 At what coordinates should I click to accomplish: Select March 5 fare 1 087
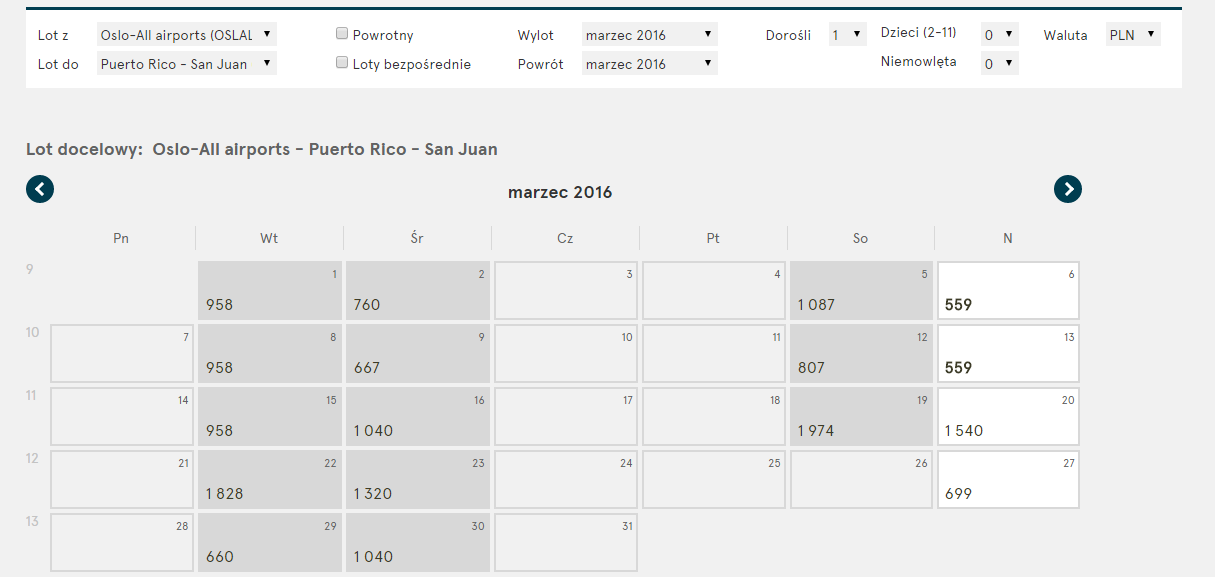coord(862,291)
